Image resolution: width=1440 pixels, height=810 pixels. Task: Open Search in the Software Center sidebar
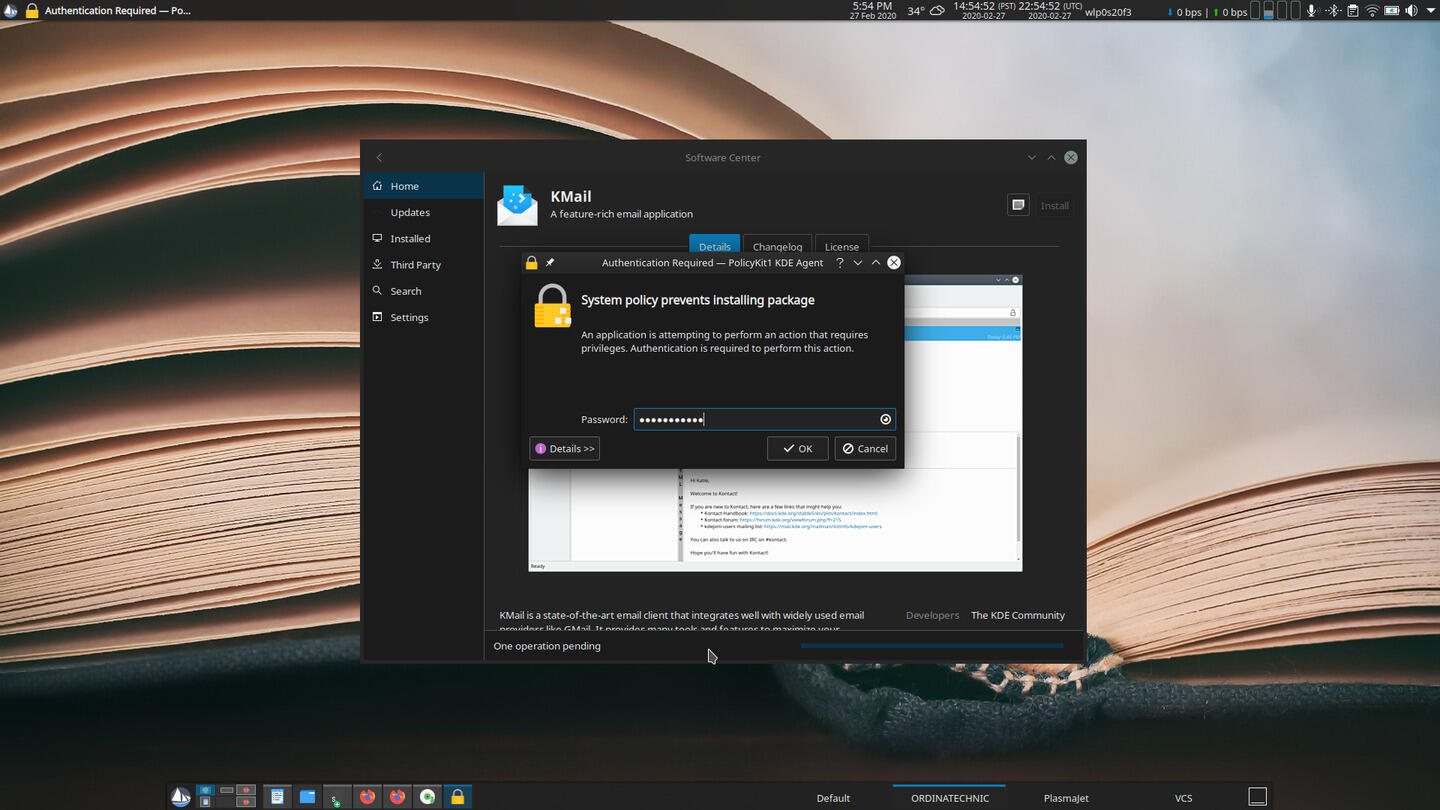click(424, 290)
